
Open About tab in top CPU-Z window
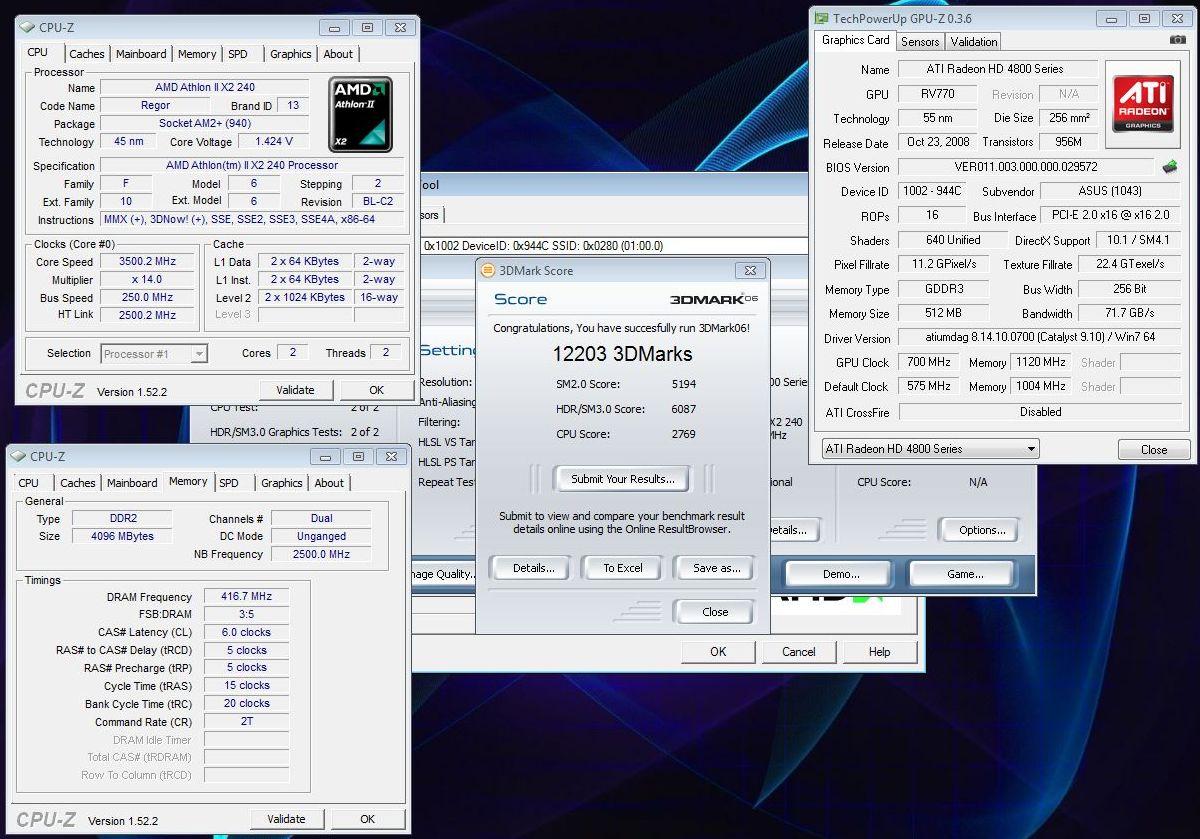tap(338, 54)
